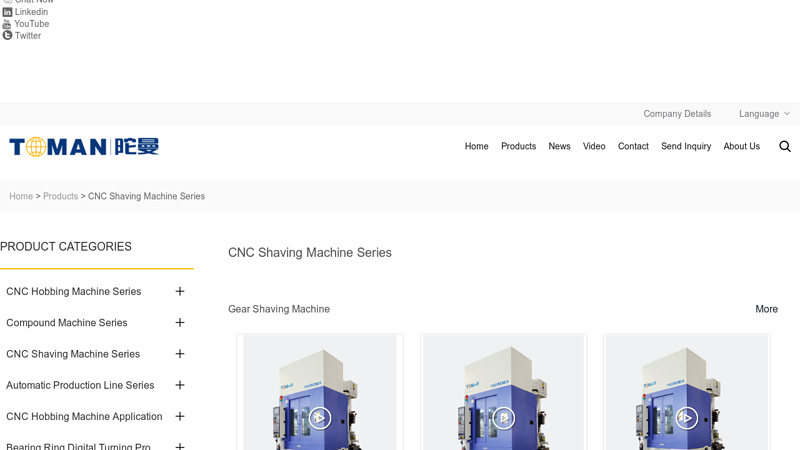The width and height of the screenshot is (800, 450).
Task: Click Products in the breadcrumb
Action: [60, 196]
